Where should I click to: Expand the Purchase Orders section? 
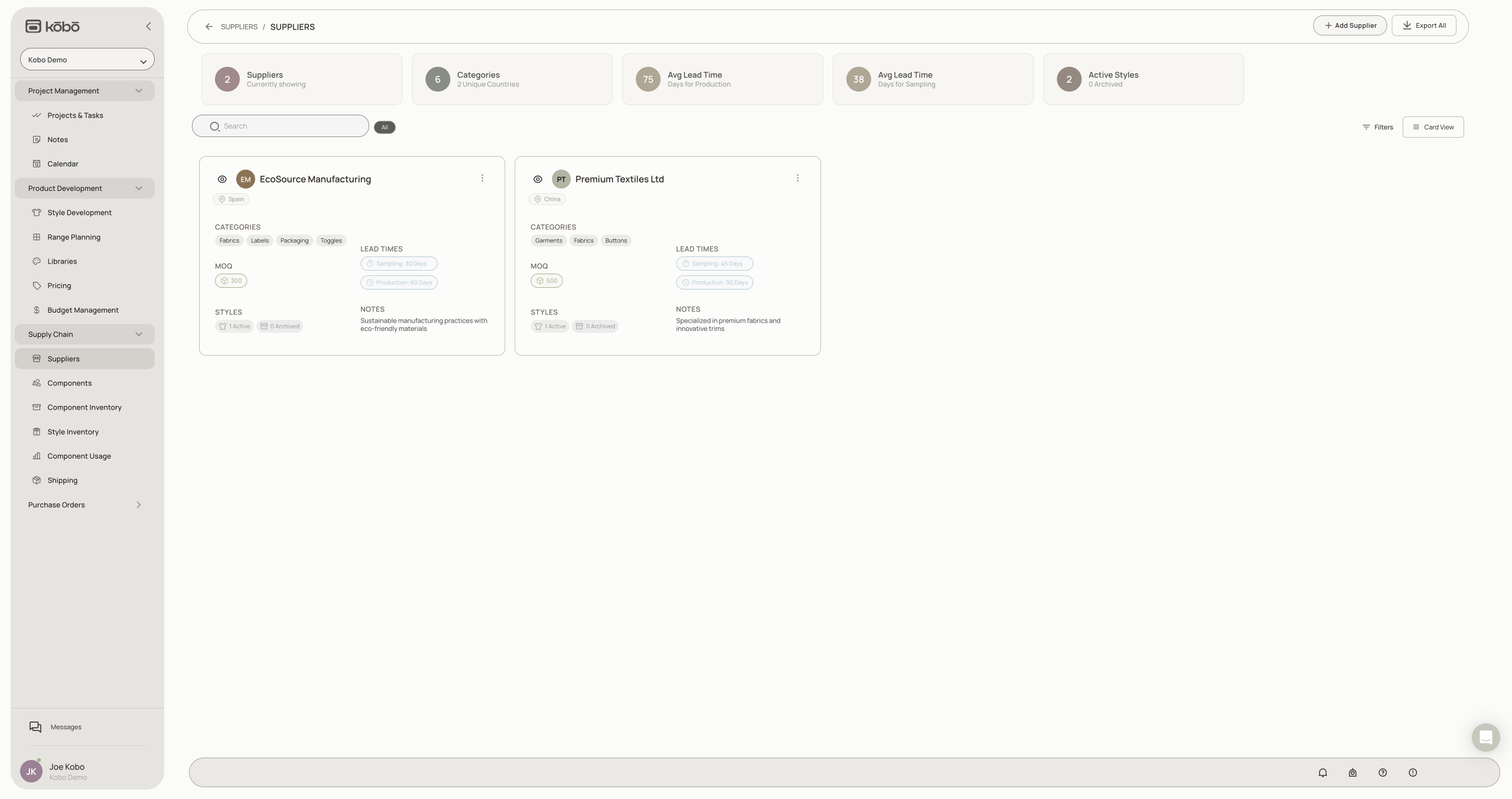pyautogui.click(x=84, y=505)
